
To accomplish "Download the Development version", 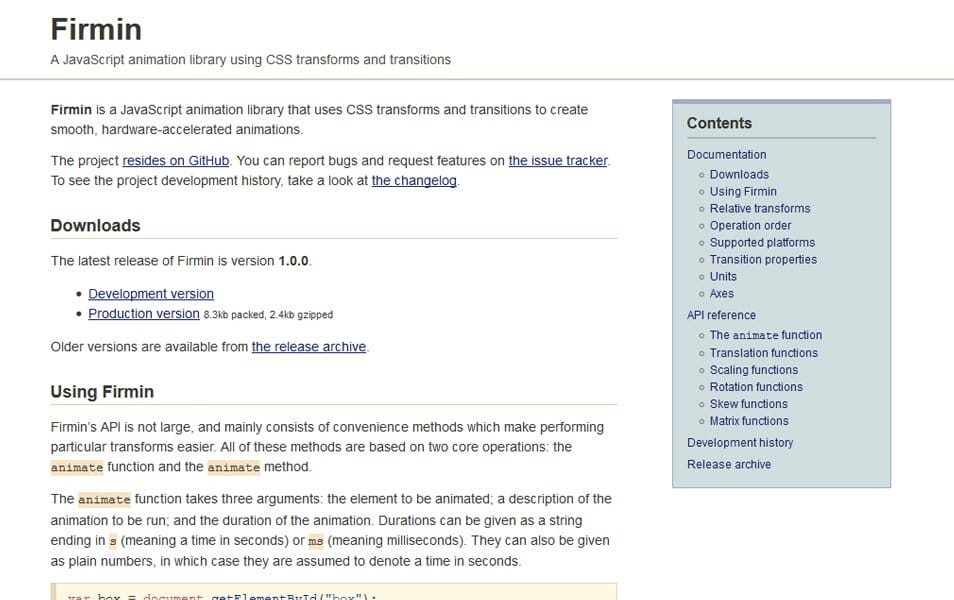I will [x=151, y=294].
